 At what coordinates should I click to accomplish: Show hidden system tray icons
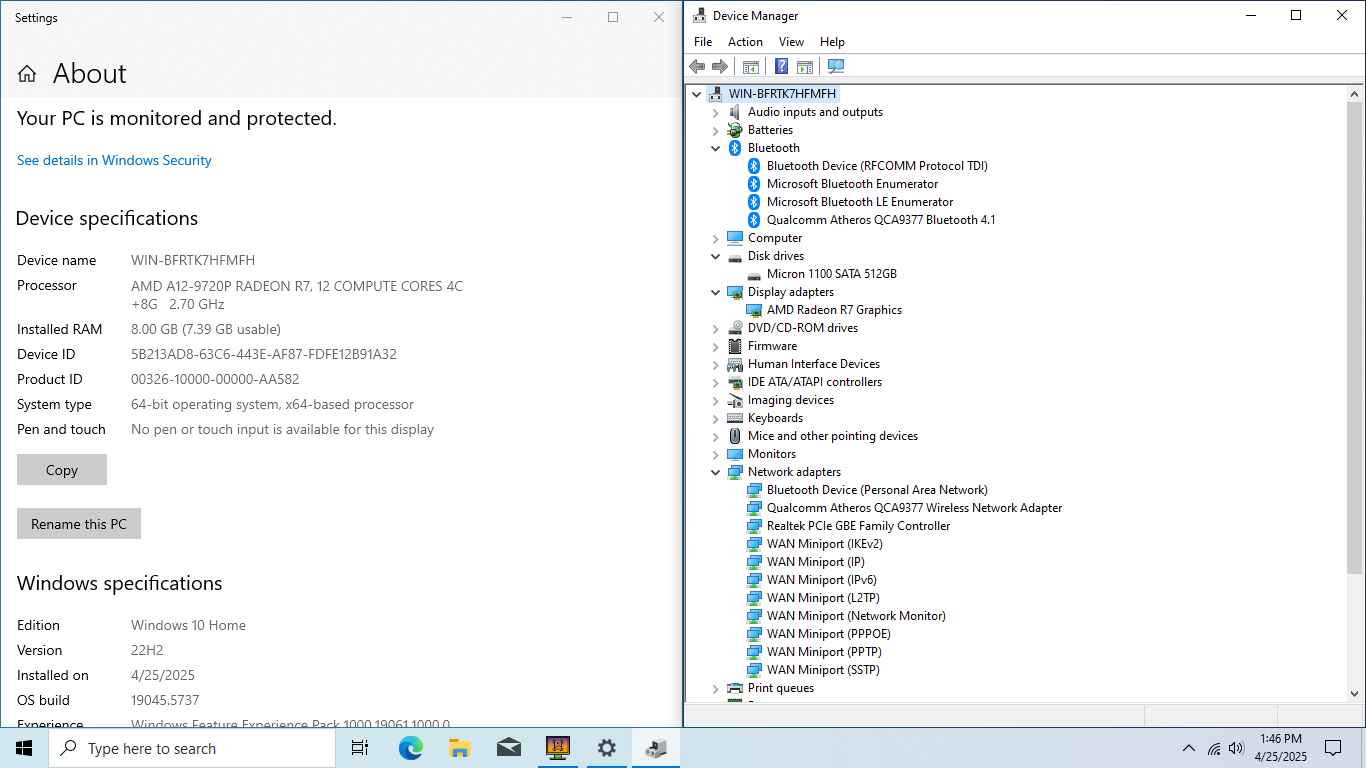tap(1189, 748)
